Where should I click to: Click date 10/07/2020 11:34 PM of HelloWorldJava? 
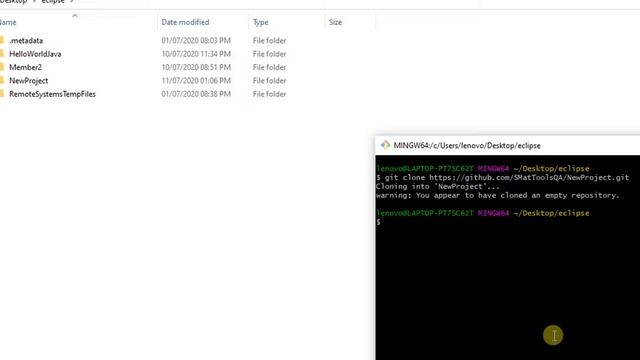(x=196, y=54)
